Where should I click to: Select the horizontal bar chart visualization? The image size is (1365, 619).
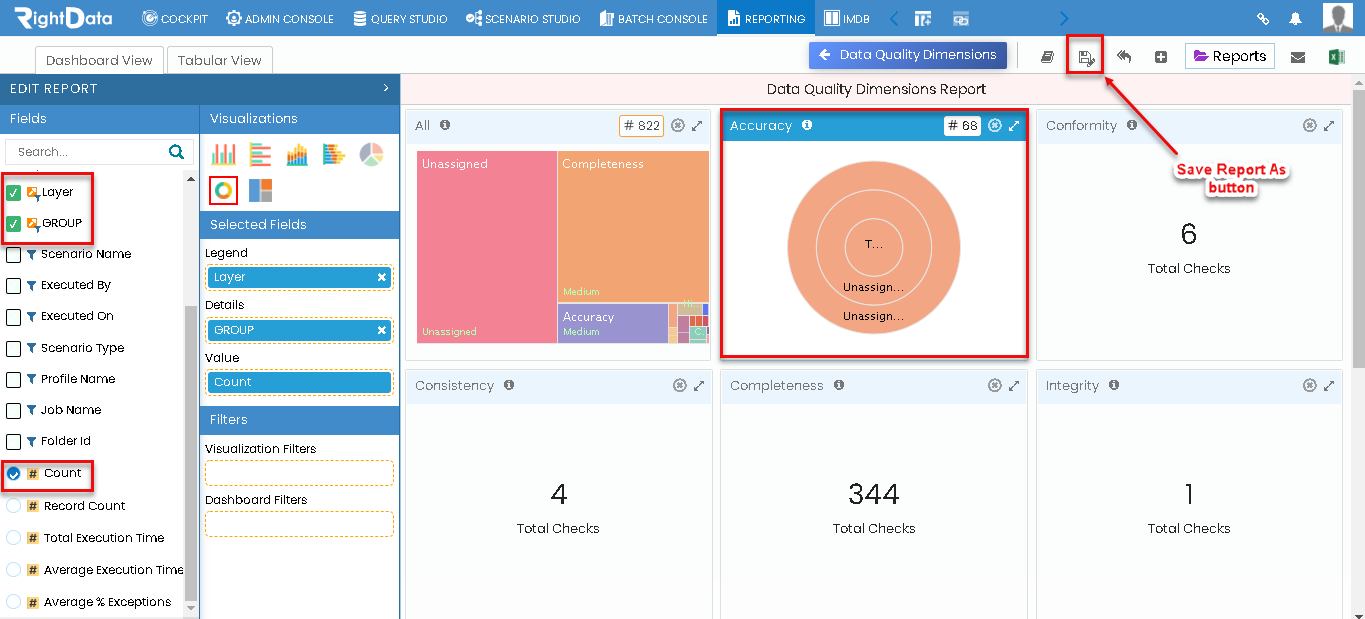[260, 154]
